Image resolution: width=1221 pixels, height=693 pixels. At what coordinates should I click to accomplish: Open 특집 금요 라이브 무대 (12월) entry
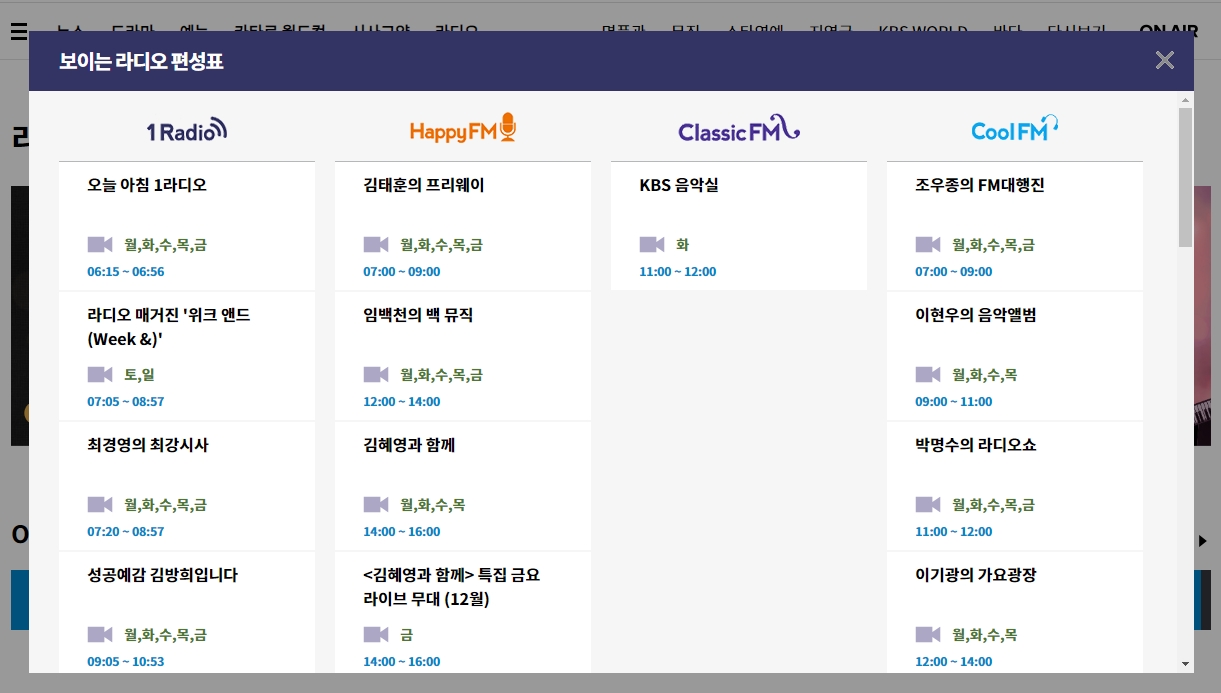pyautogui.click(x=451, y=587)
